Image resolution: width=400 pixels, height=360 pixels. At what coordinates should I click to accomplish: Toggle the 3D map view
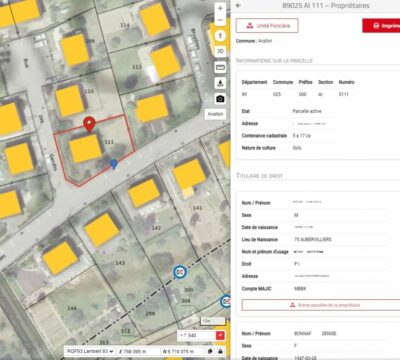tap(220, 51)
